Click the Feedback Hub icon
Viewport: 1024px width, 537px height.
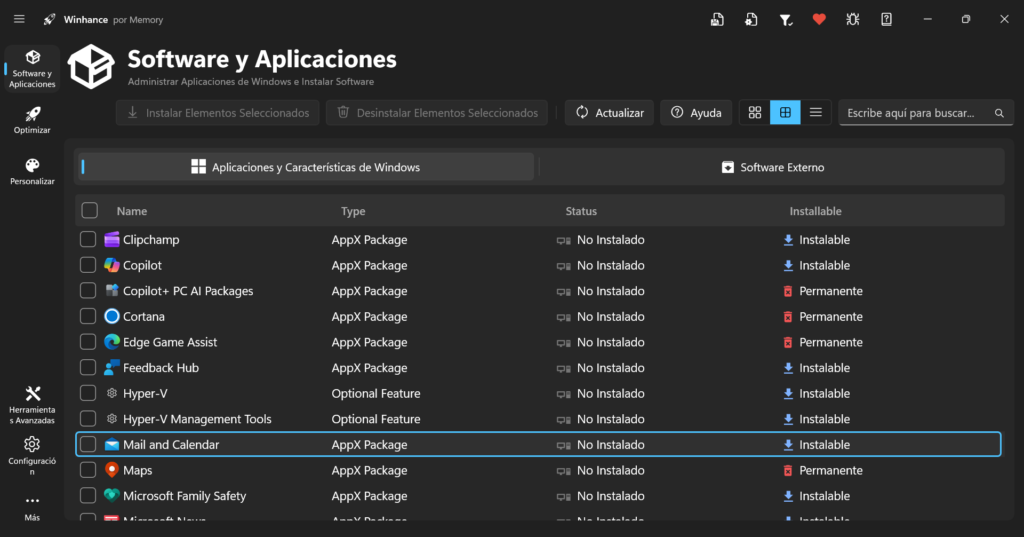(x=112, y=368)
